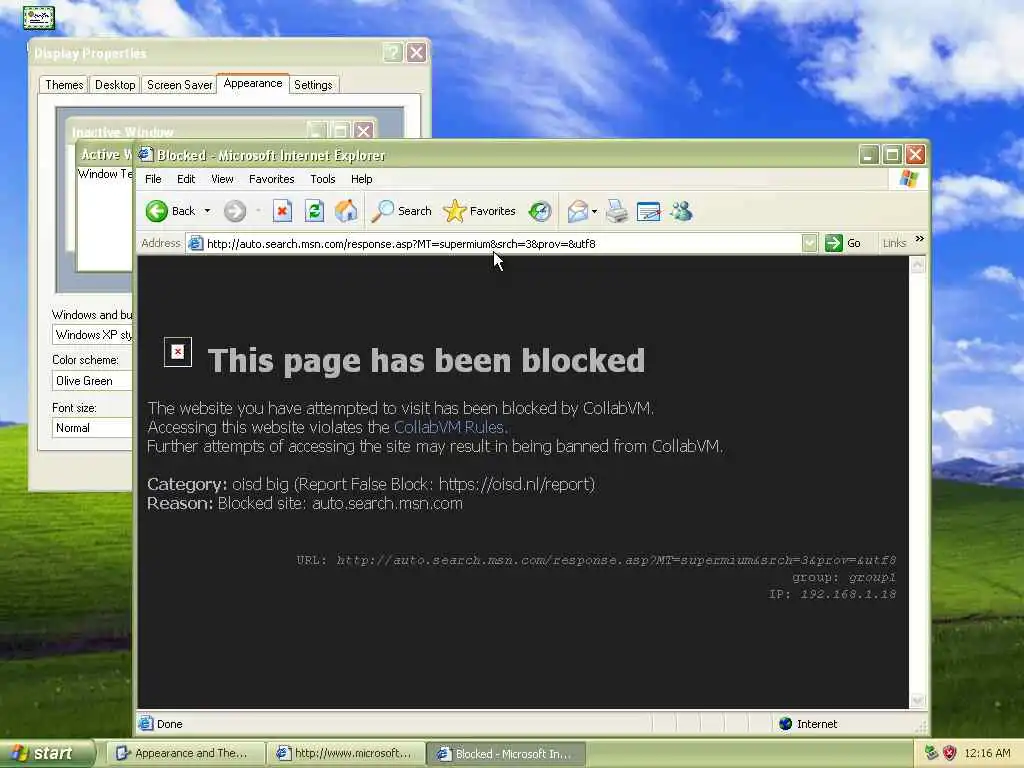
Task: Refresh the page with the green arrows icon
Action: point(314,211)
